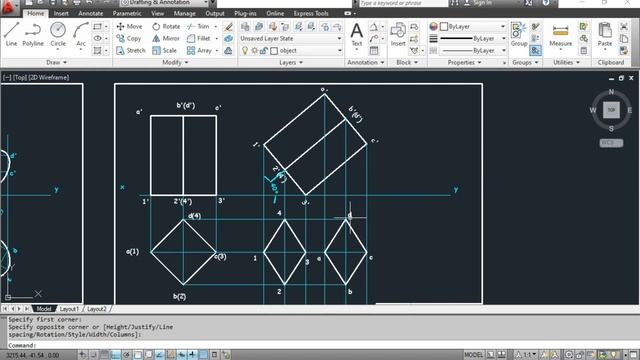640x360 pixels.
Task: Expand the Layers panel
Action: 291,62
